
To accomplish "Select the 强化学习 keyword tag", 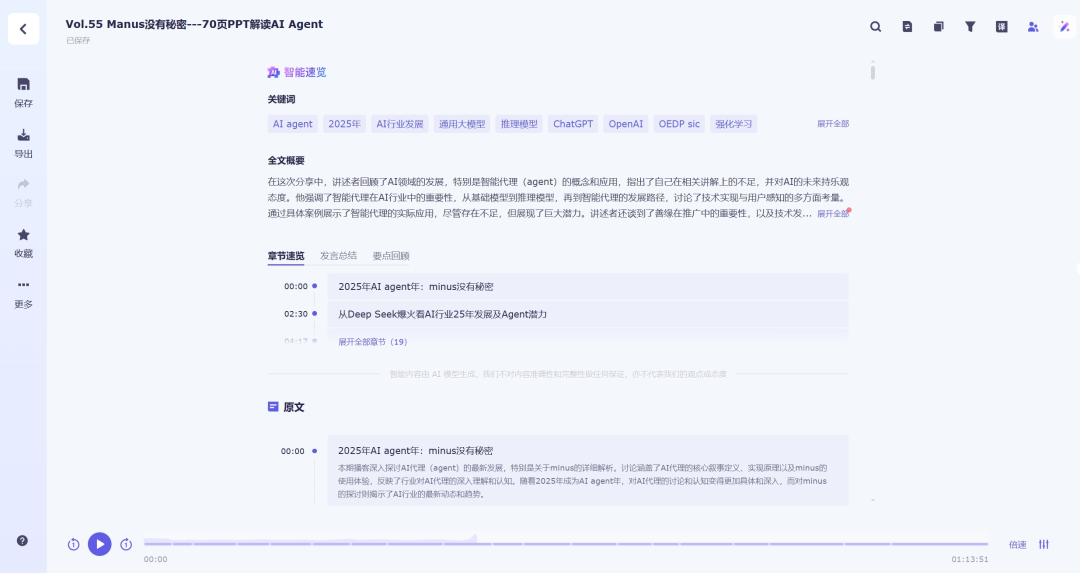I will pyautogui.click(x=734, y=124).
